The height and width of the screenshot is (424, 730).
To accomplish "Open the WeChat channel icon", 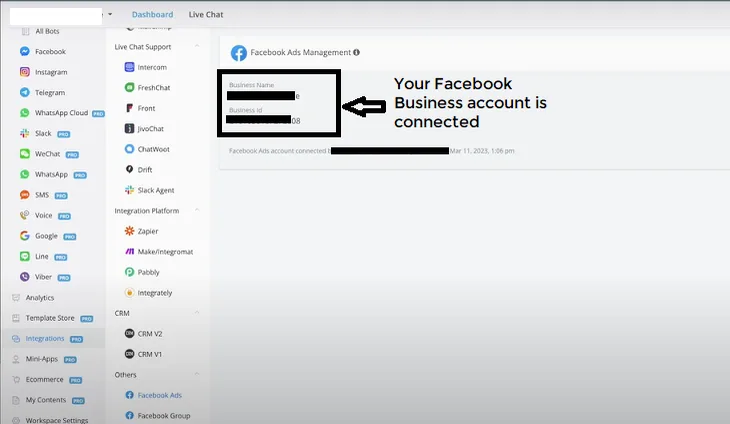I will click(25, 154).
